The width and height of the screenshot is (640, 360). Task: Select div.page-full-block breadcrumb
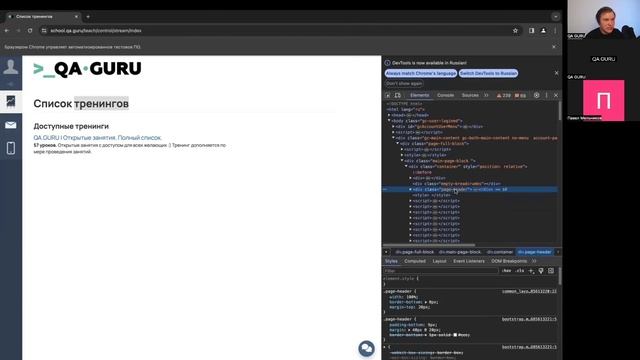pos(414,252)
